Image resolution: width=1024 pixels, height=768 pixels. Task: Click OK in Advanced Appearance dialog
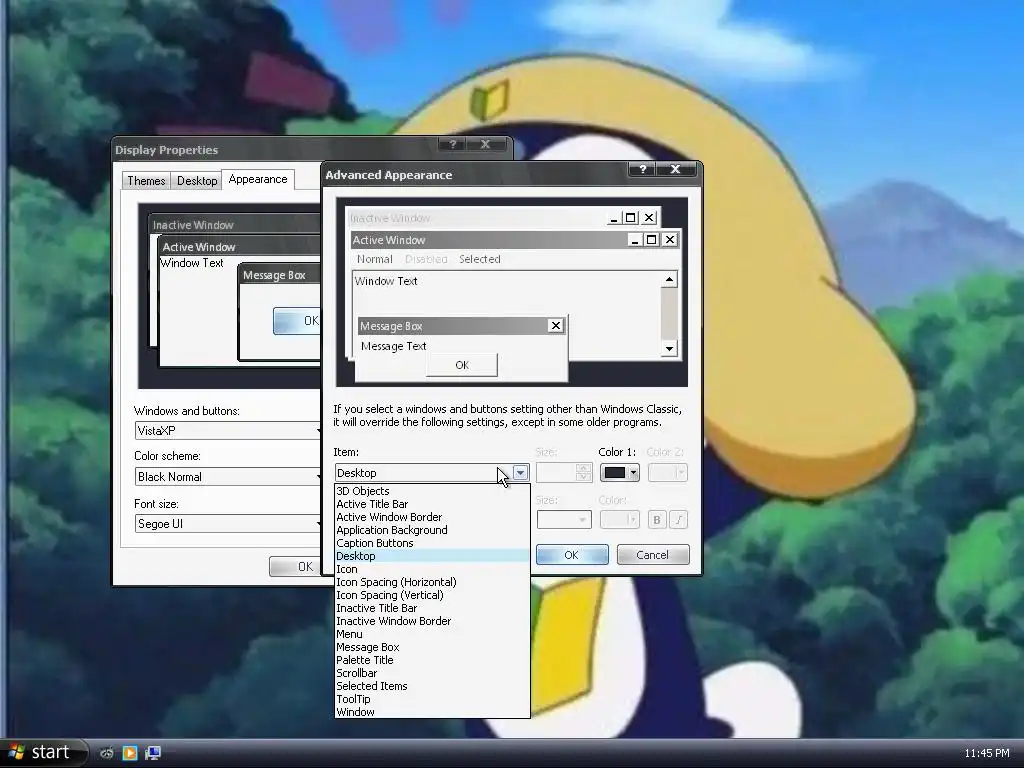[x=571, y=555]
